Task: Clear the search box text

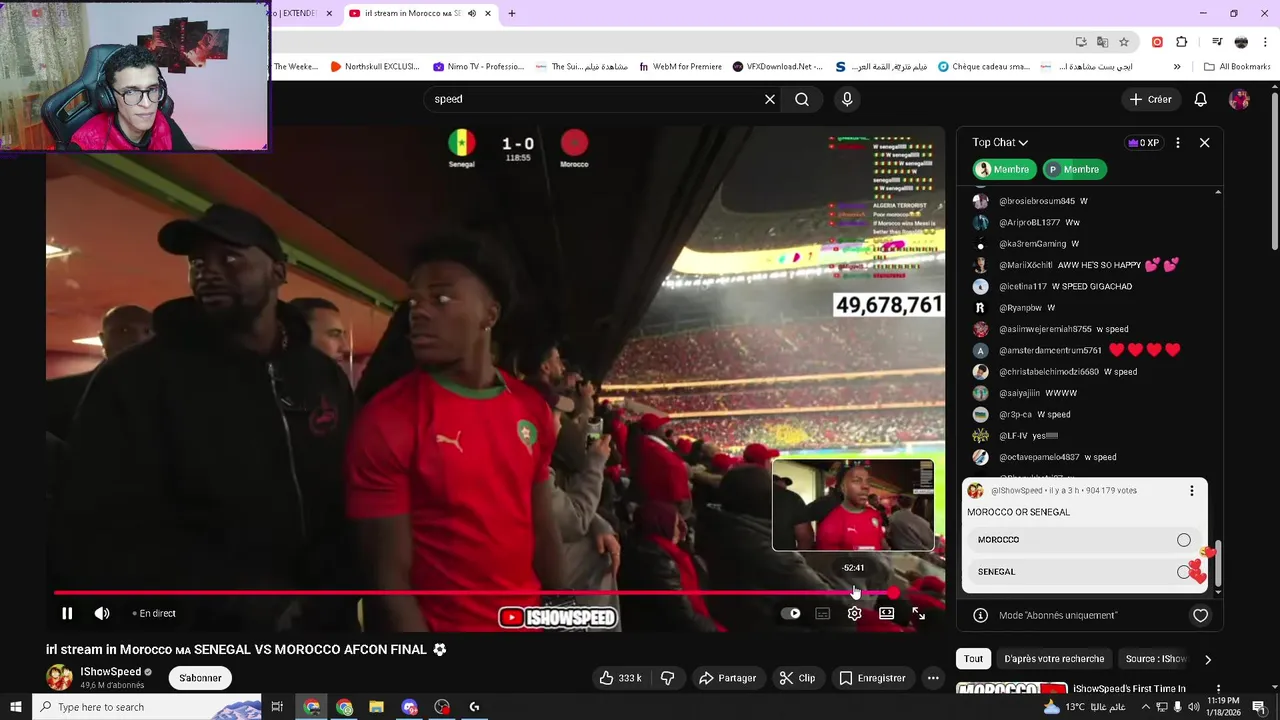Action: click(770, 99)
